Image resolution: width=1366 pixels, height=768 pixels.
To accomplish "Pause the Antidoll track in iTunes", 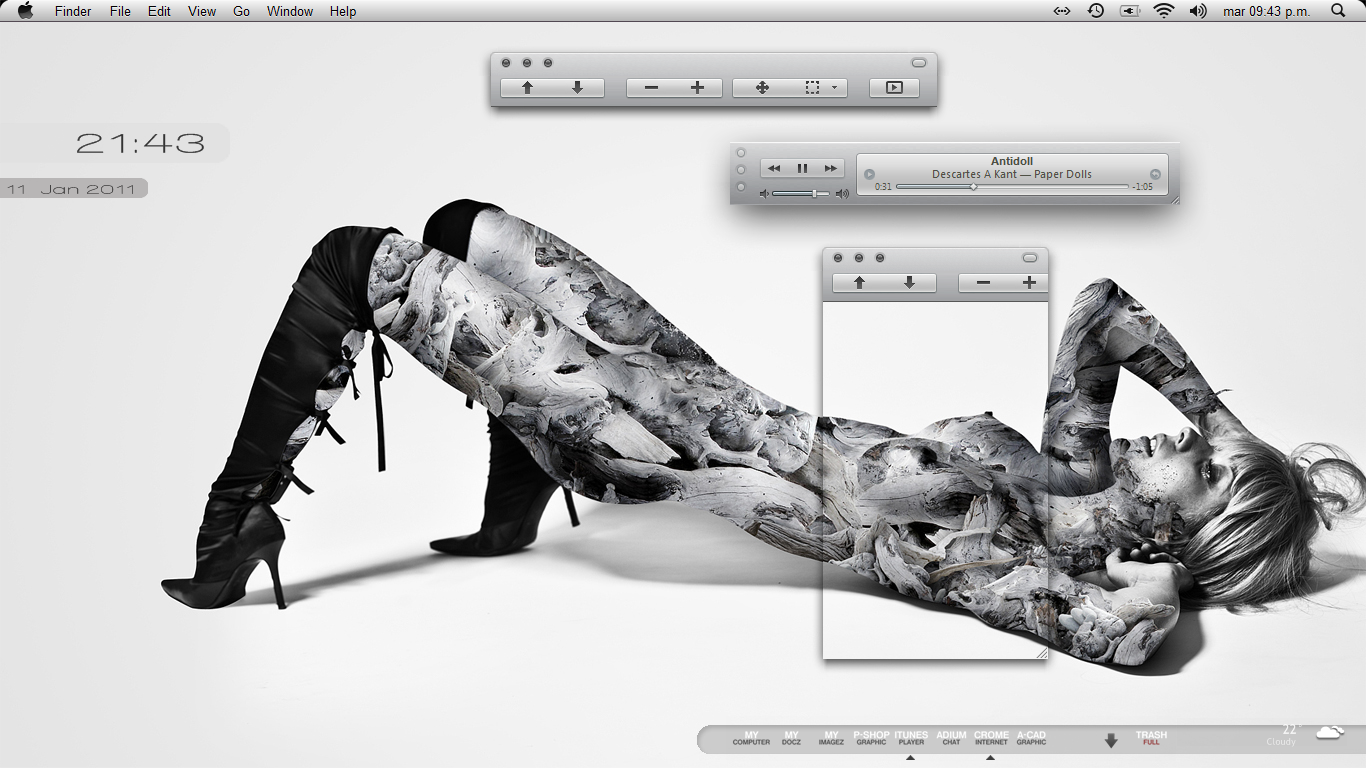I will [x=802, y=169].
